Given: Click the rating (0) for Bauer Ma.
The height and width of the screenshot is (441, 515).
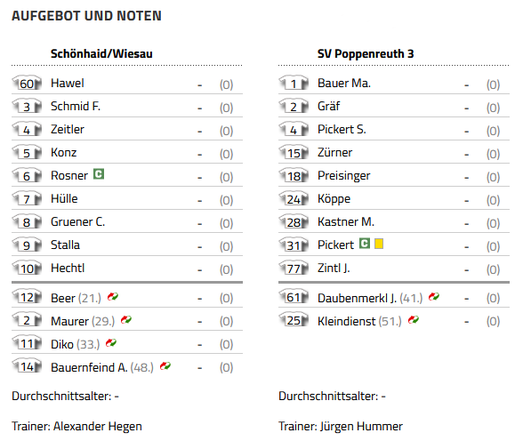Looking at the screenshot, I should click(493, 85).
